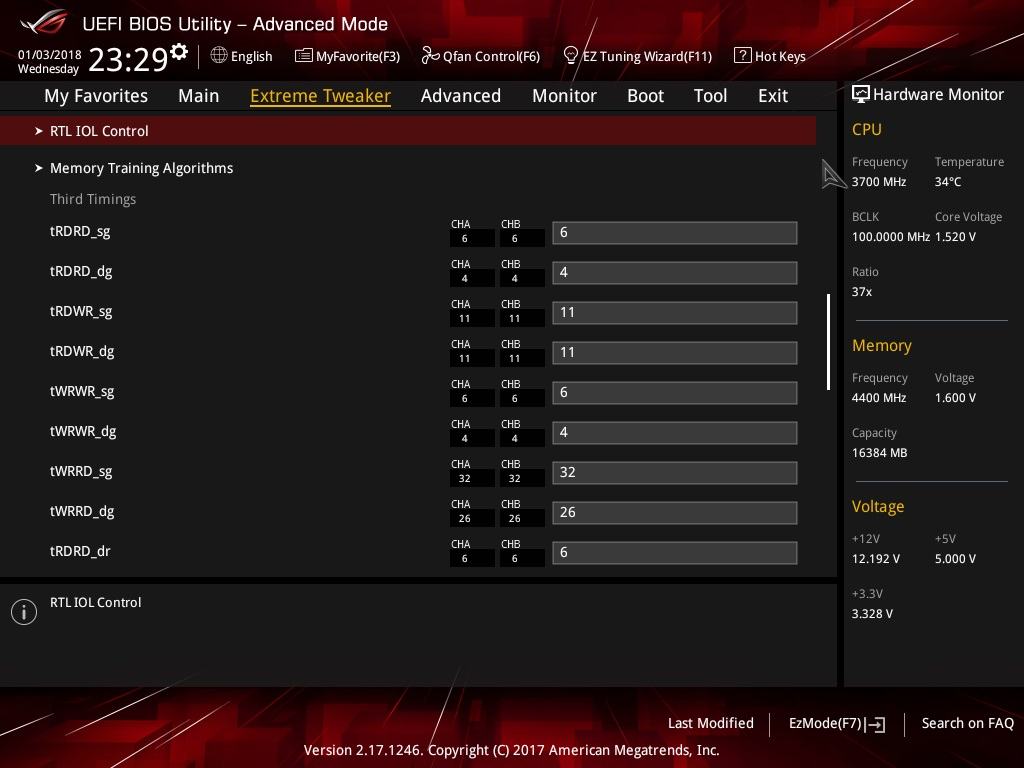Click the info icon beside help text
1024x768 pixels.
[x=24, y=612]
